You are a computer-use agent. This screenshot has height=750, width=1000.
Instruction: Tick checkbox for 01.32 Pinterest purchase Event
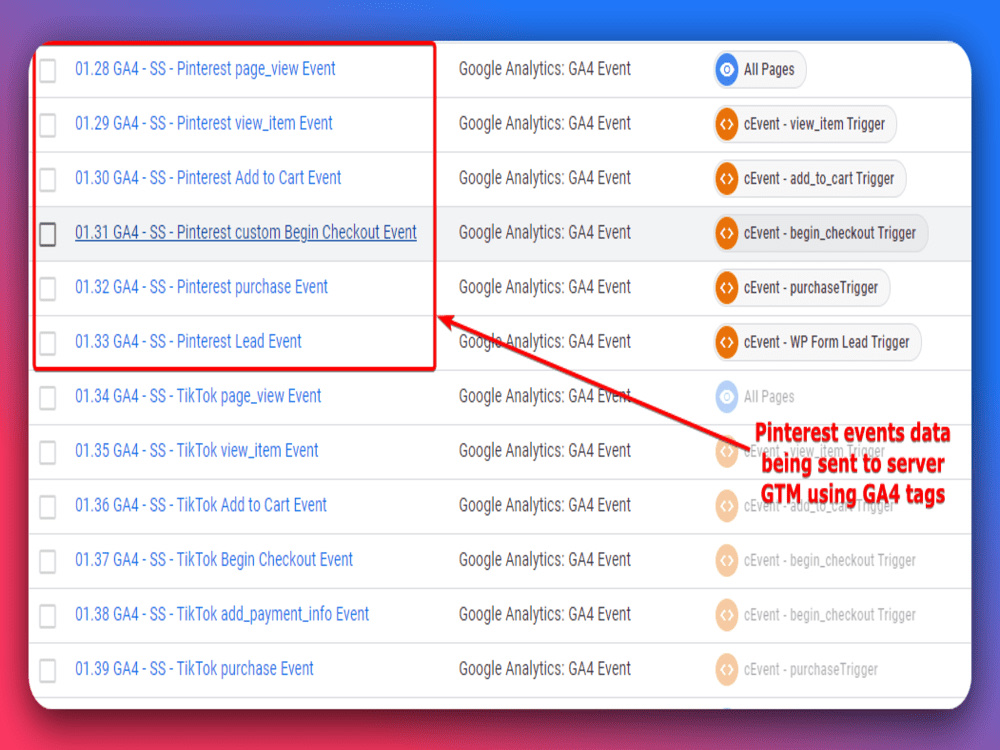(48, 288)
